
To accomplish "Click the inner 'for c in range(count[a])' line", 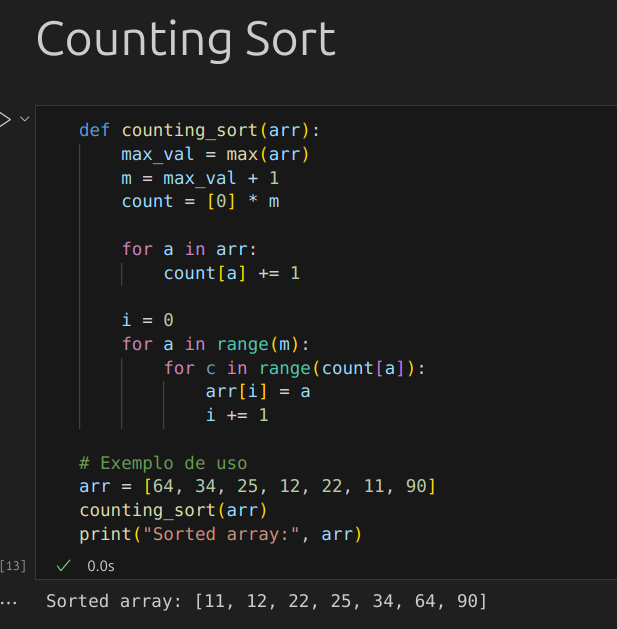I will (x=295, y=368).
